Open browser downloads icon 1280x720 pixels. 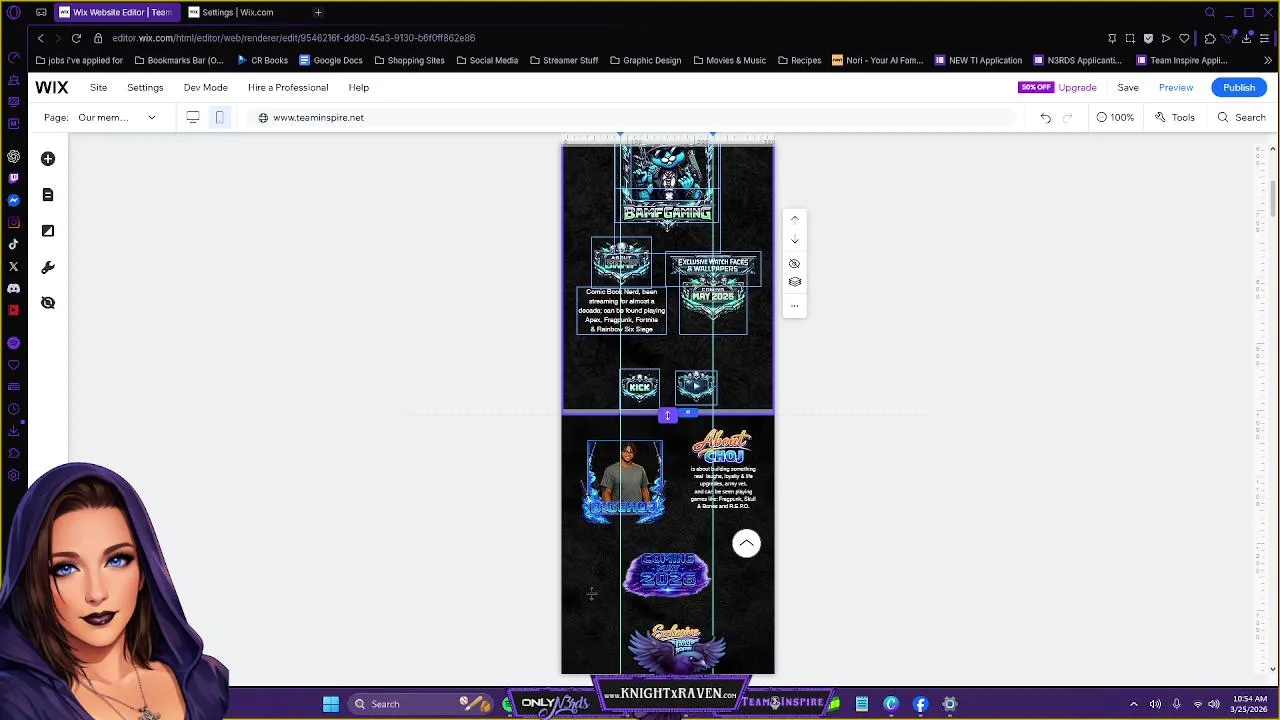(1246, 38)
